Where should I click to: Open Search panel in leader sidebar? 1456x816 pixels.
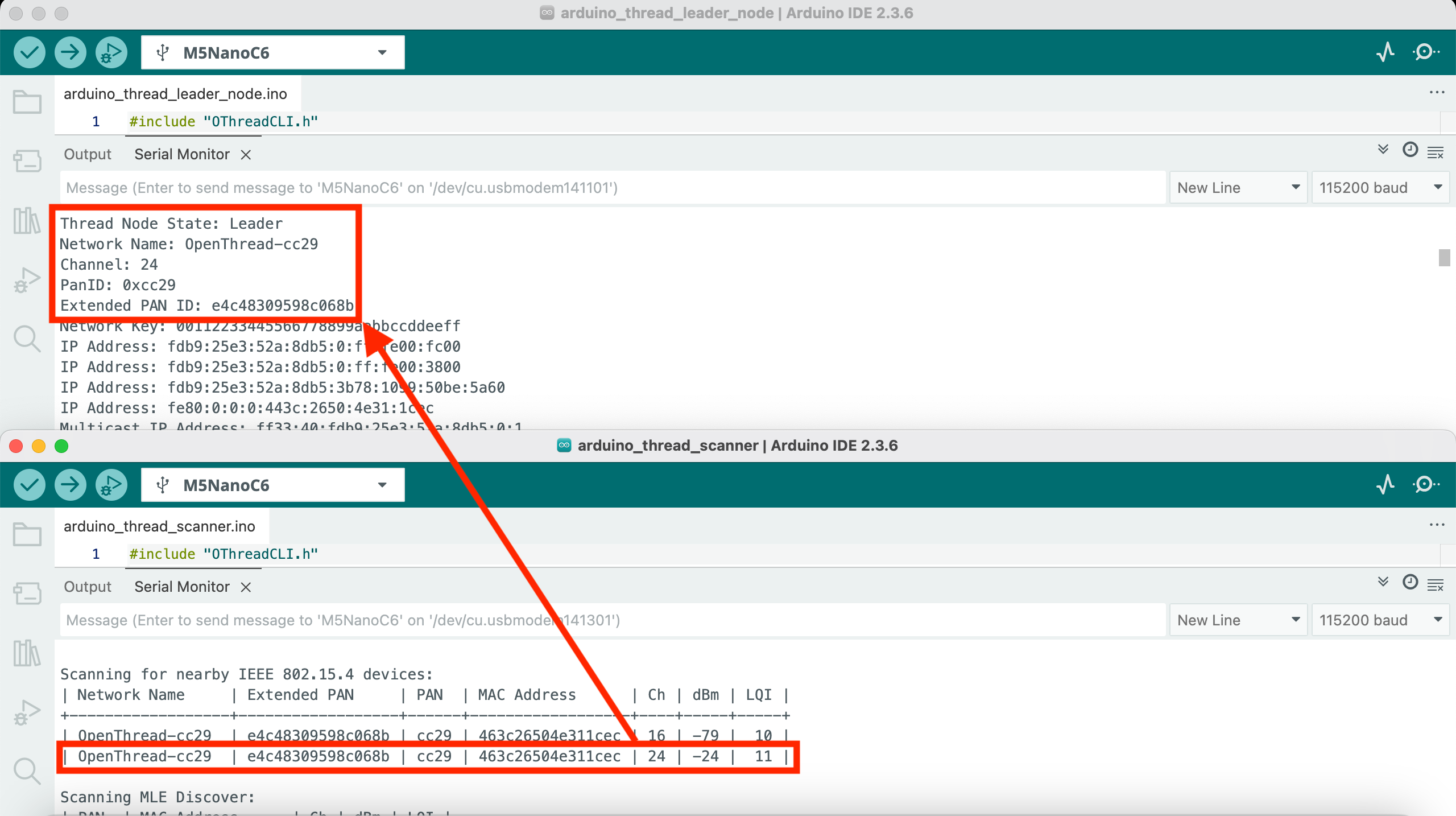click(27, 339)
